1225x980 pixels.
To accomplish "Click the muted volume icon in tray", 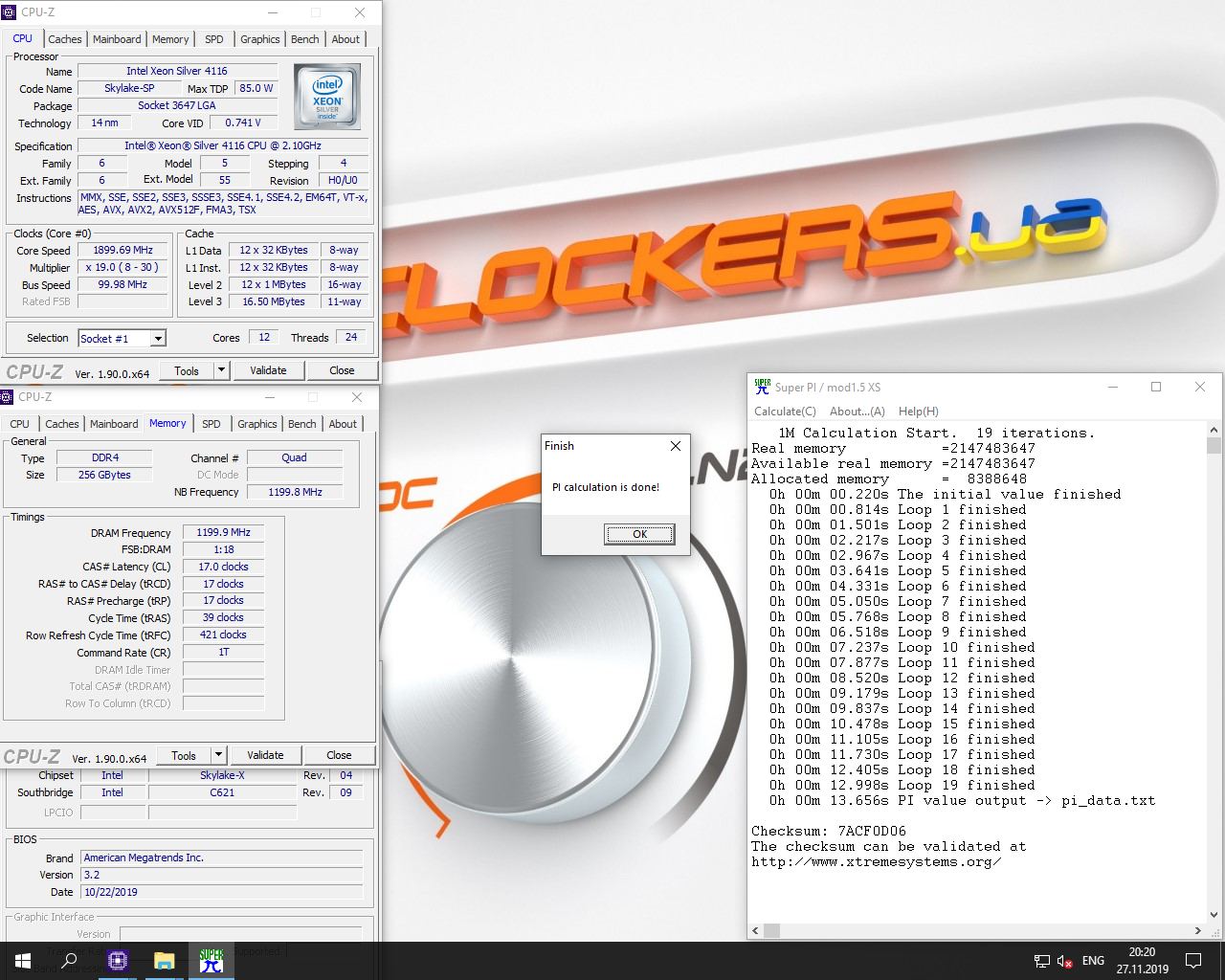I will point(1065,961).
